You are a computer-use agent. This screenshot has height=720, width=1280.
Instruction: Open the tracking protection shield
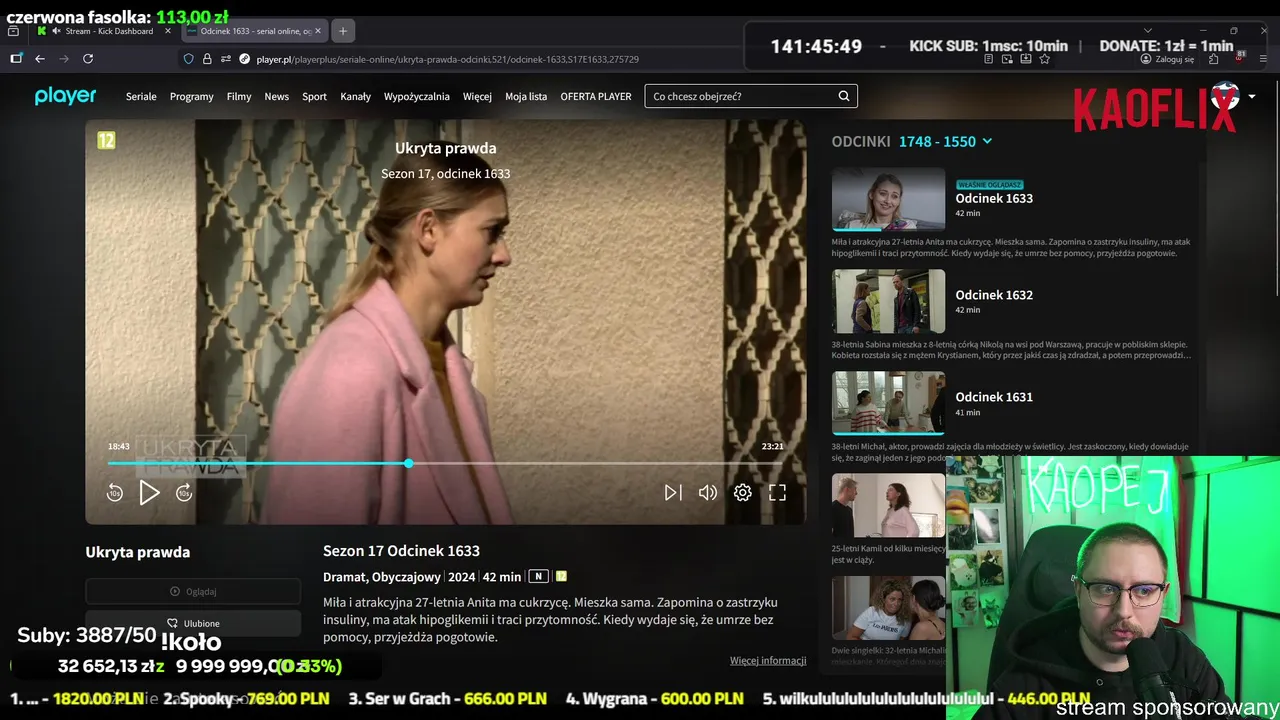pyautogui.click(x=188, y=59)
